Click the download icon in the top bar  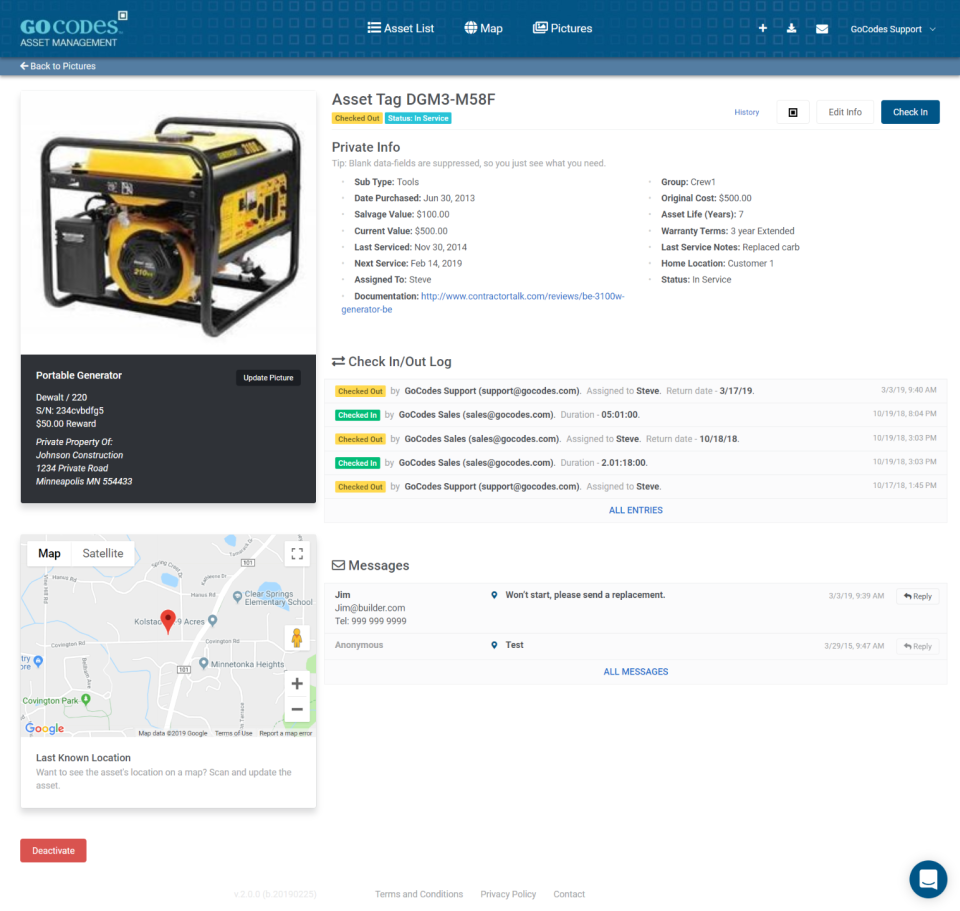pyautogui.click(x=791, y=28)
